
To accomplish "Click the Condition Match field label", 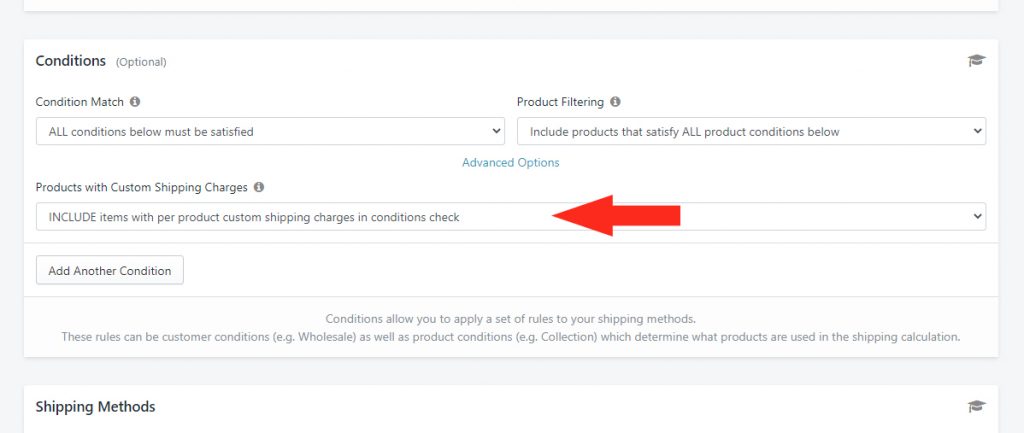I will click(80, 102).
